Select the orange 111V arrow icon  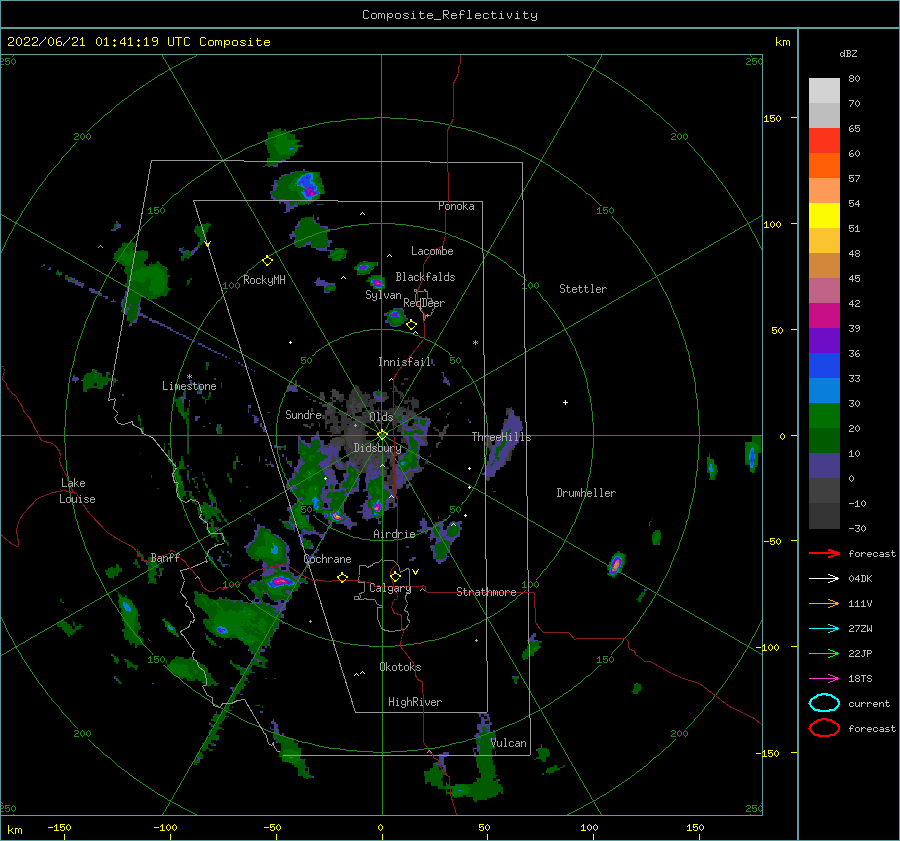pyautogui.click(x=824, y=603)
